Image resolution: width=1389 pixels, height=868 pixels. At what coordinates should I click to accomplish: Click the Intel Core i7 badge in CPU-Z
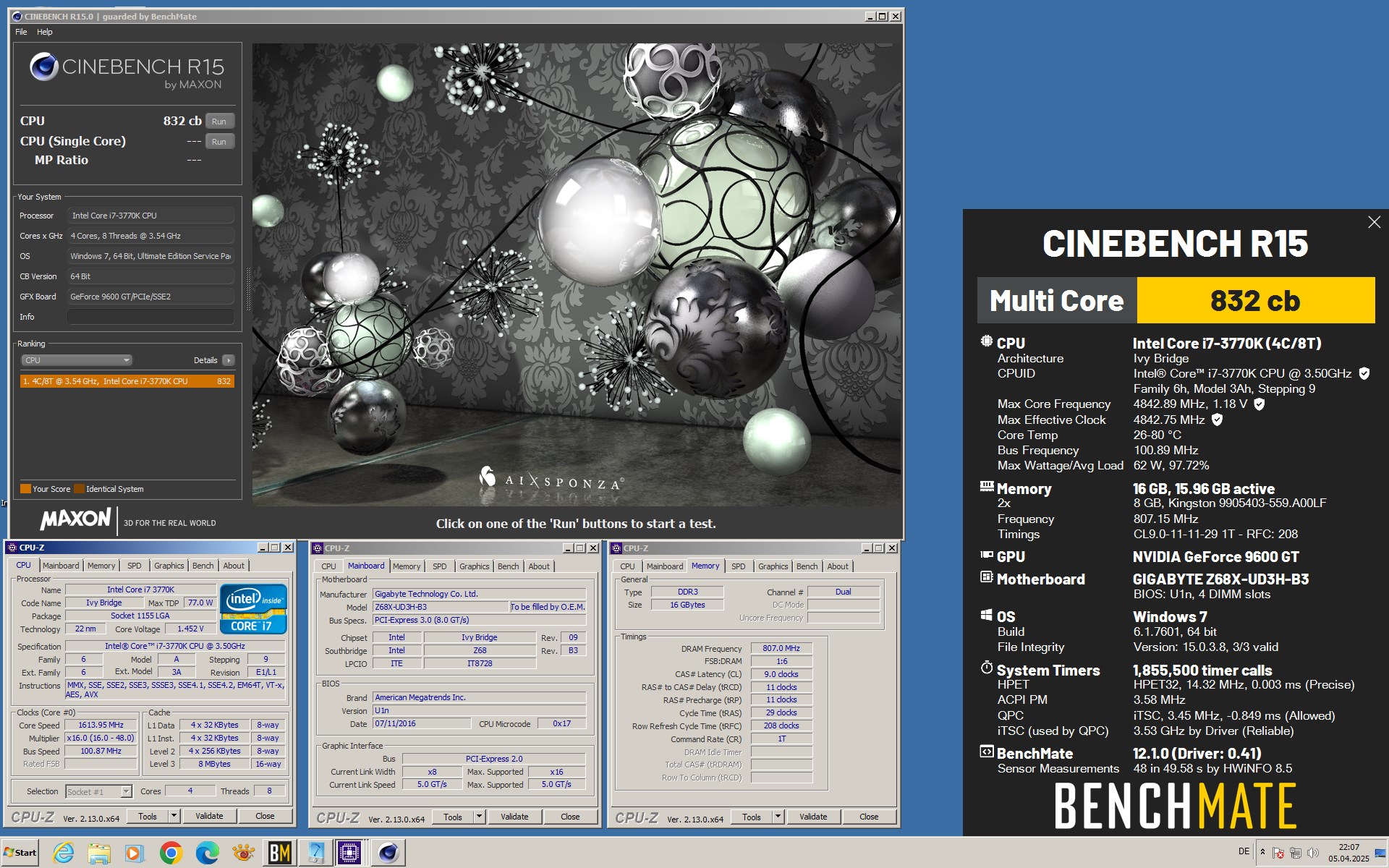point(254,609)
